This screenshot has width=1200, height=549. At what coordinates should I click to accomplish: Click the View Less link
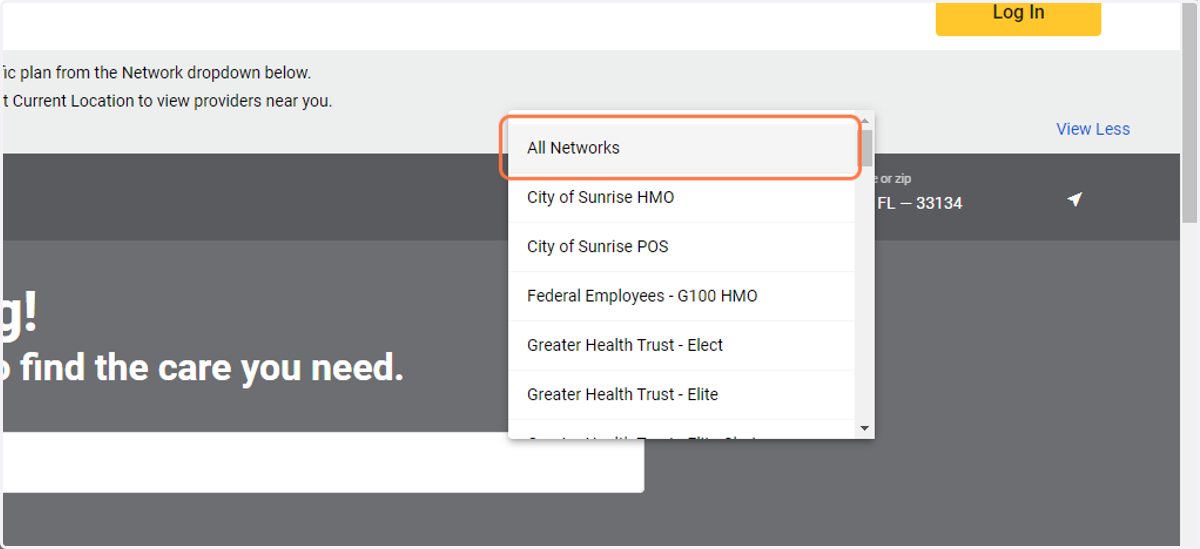(1093, 129)
